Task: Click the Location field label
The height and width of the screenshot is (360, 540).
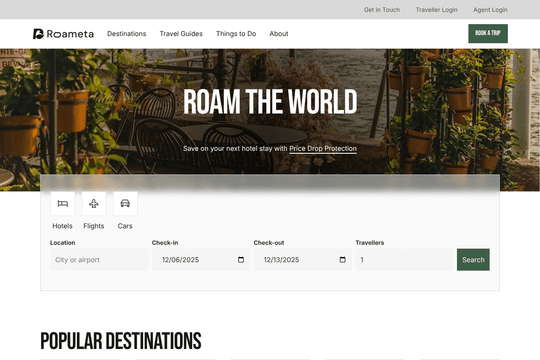Action: (63, 243)
